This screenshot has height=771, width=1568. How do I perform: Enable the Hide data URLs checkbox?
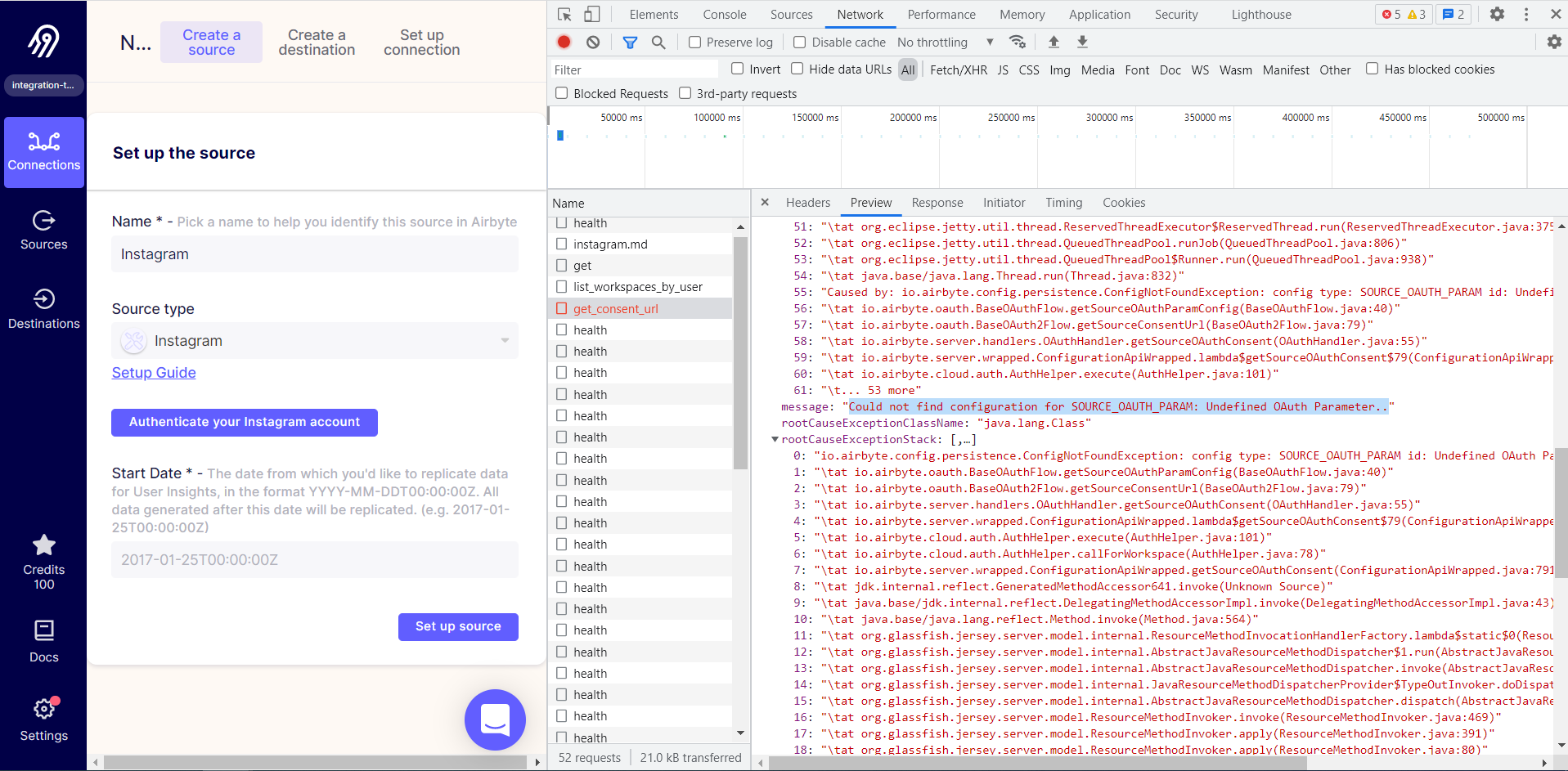point(797,69)
